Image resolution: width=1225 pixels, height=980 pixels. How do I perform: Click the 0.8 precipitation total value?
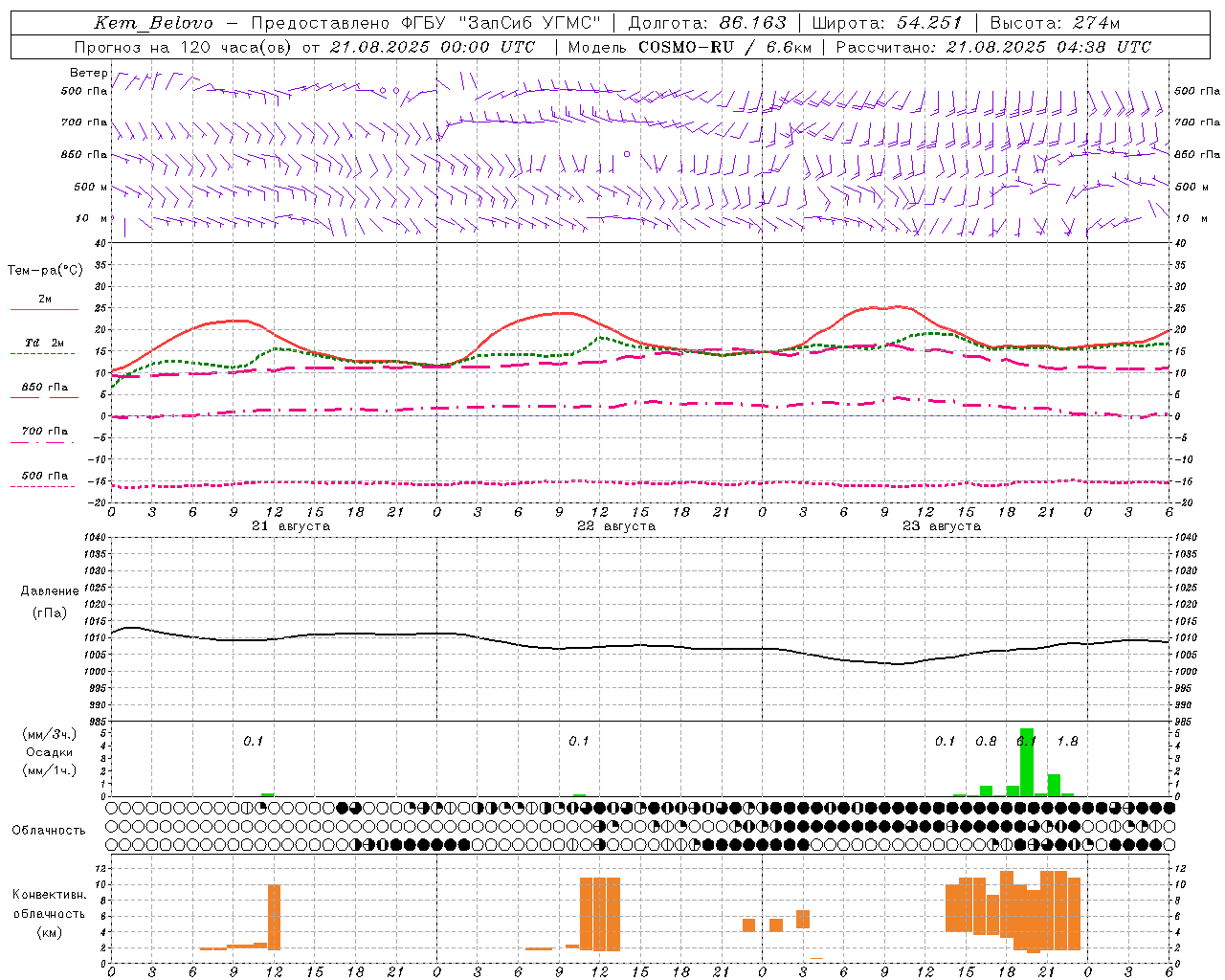(x=986, y=741)
